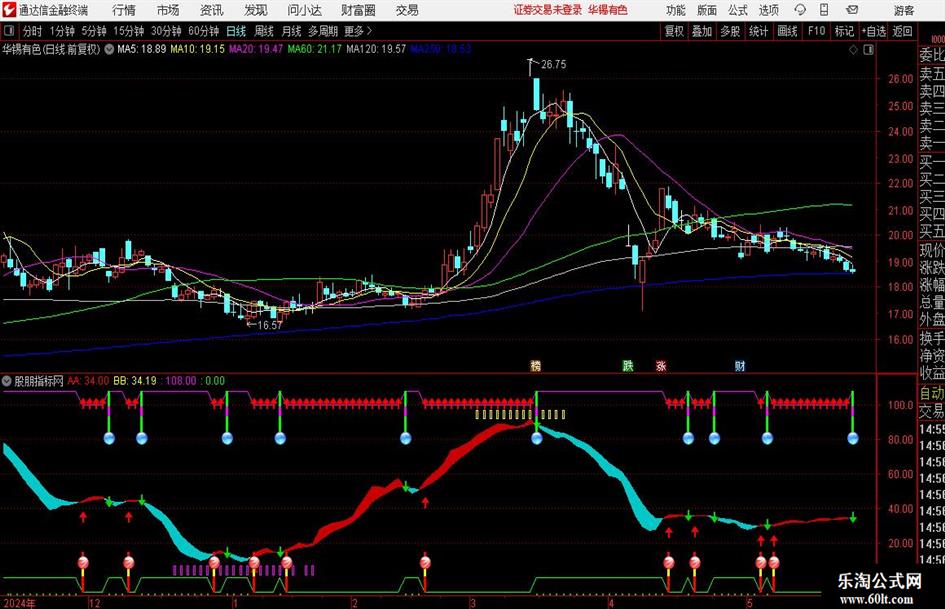
Task: Switch to 5分钟 period
Action: 94,31
